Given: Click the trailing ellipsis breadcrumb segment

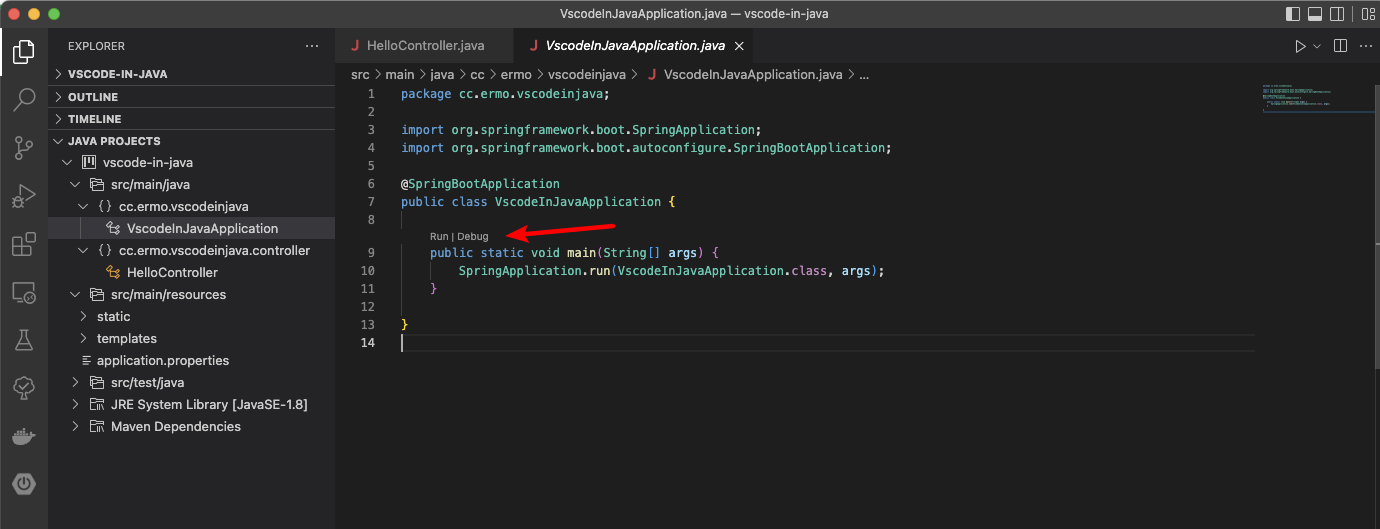Looking at the screenshot, I should pyautogui.click(x=865, y=74).
